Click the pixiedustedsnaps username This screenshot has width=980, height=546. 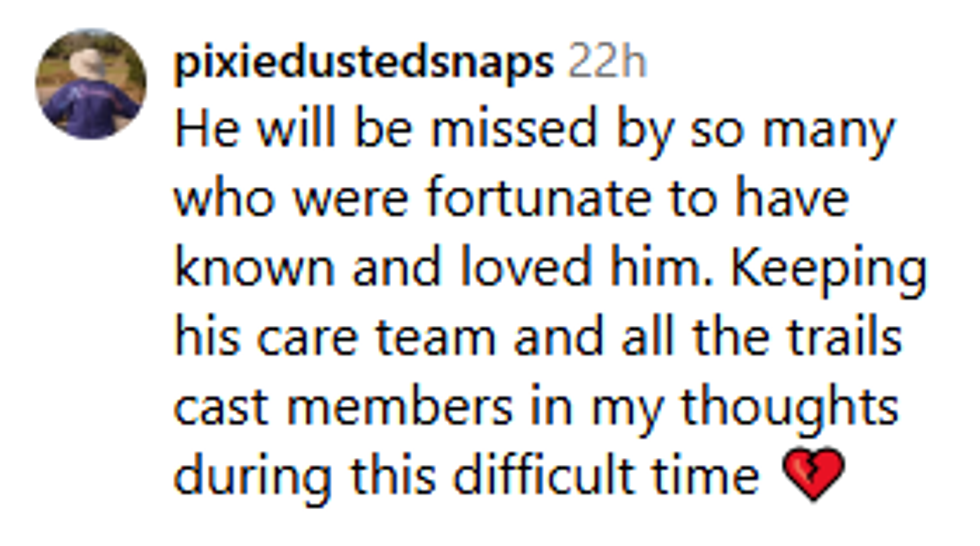tap(362, 63)
